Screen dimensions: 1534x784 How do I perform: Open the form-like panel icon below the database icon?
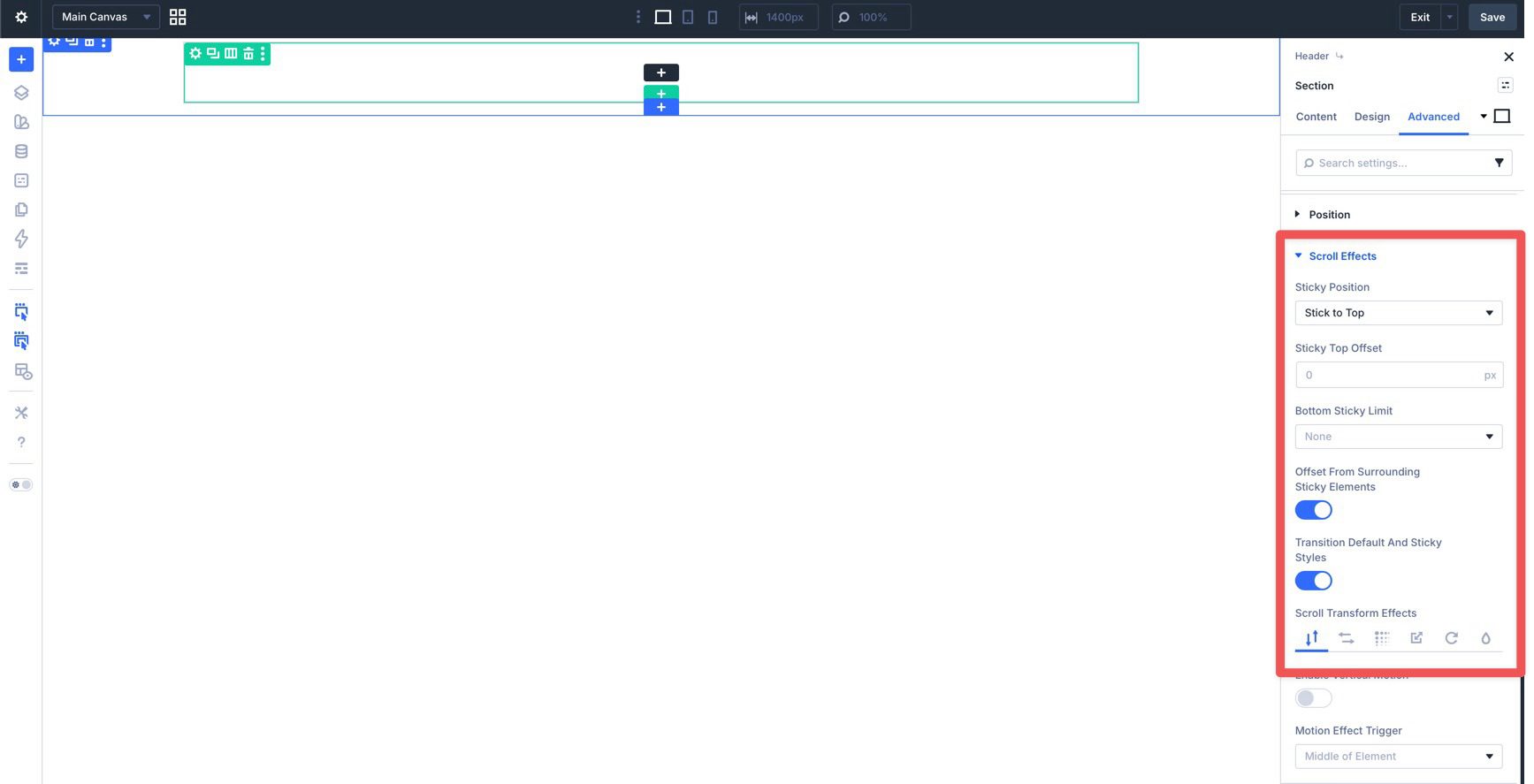(21, 180)
